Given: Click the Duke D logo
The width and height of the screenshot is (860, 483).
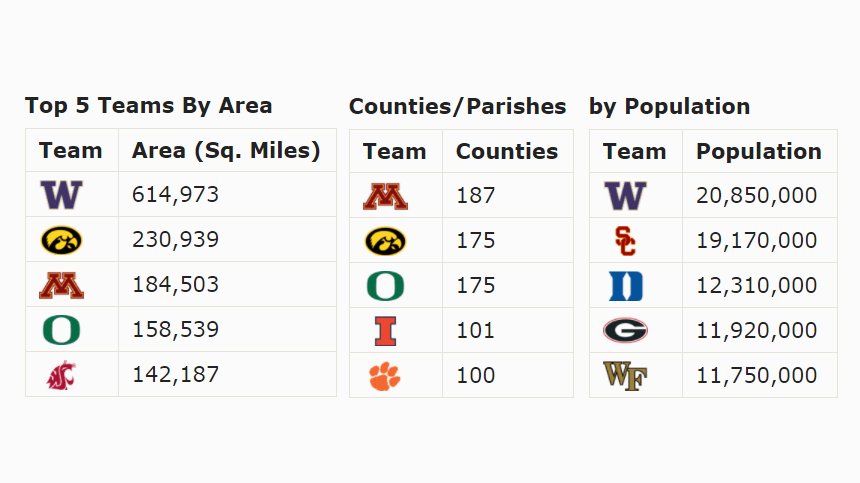Looking at the screenshot, I should tap(625, 286).
